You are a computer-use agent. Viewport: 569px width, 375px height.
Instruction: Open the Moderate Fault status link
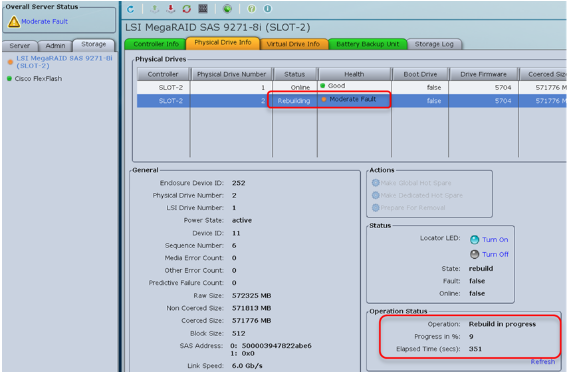pos(45,21)
